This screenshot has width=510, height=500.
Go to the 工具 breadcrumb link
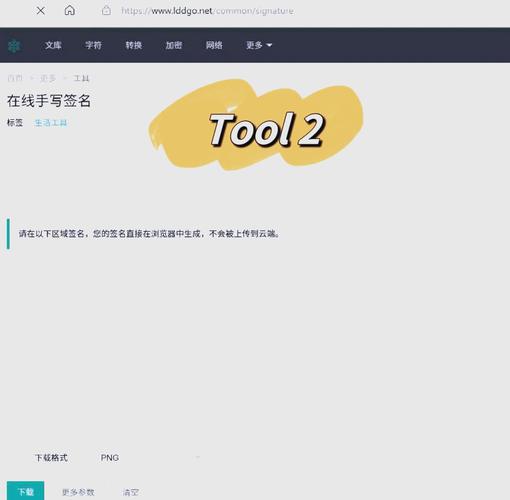(x=81, y=78)
